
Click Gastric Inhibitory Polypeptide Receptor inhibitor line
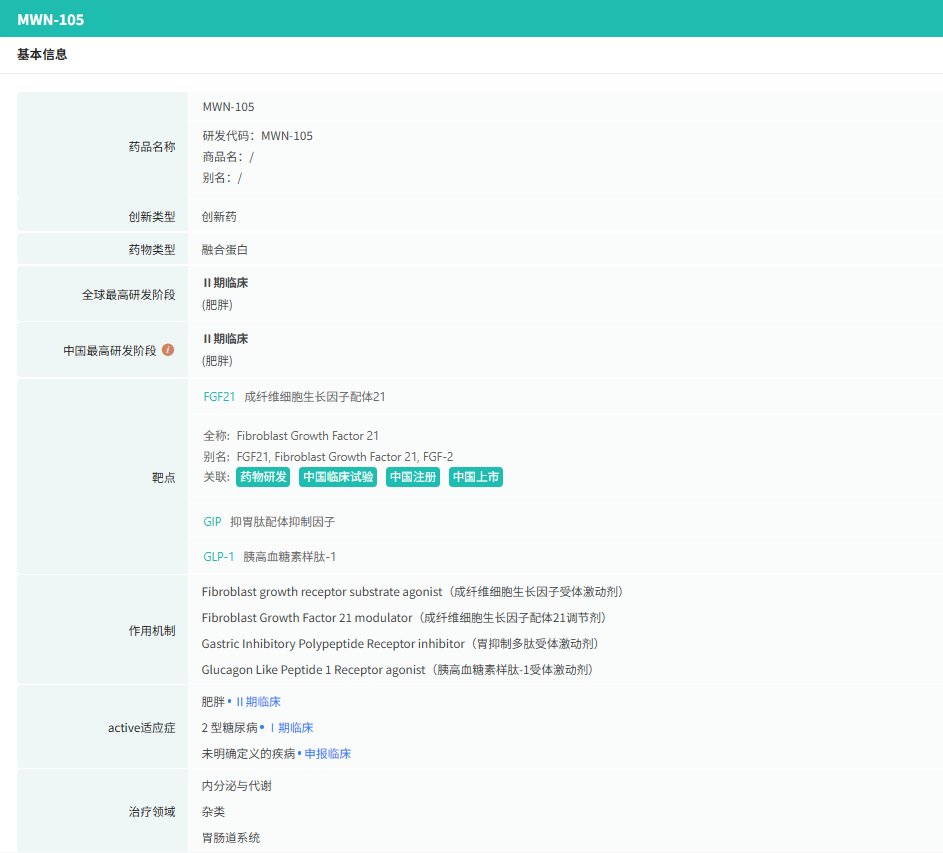tap(402, 643)
